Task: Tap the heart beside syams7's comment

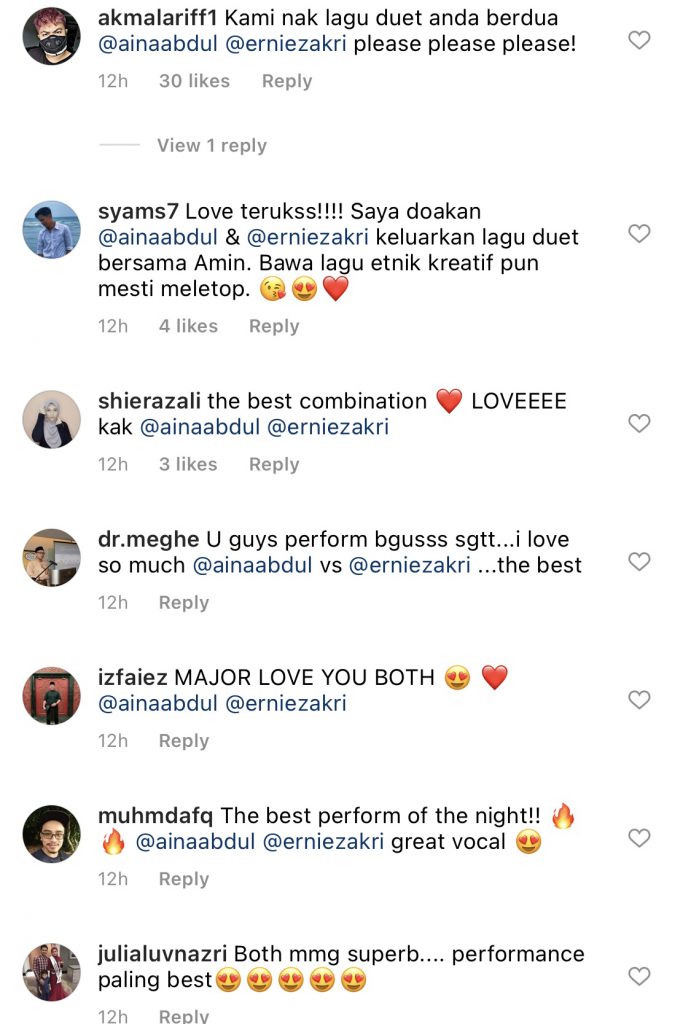Action: (x=638, y=234)
